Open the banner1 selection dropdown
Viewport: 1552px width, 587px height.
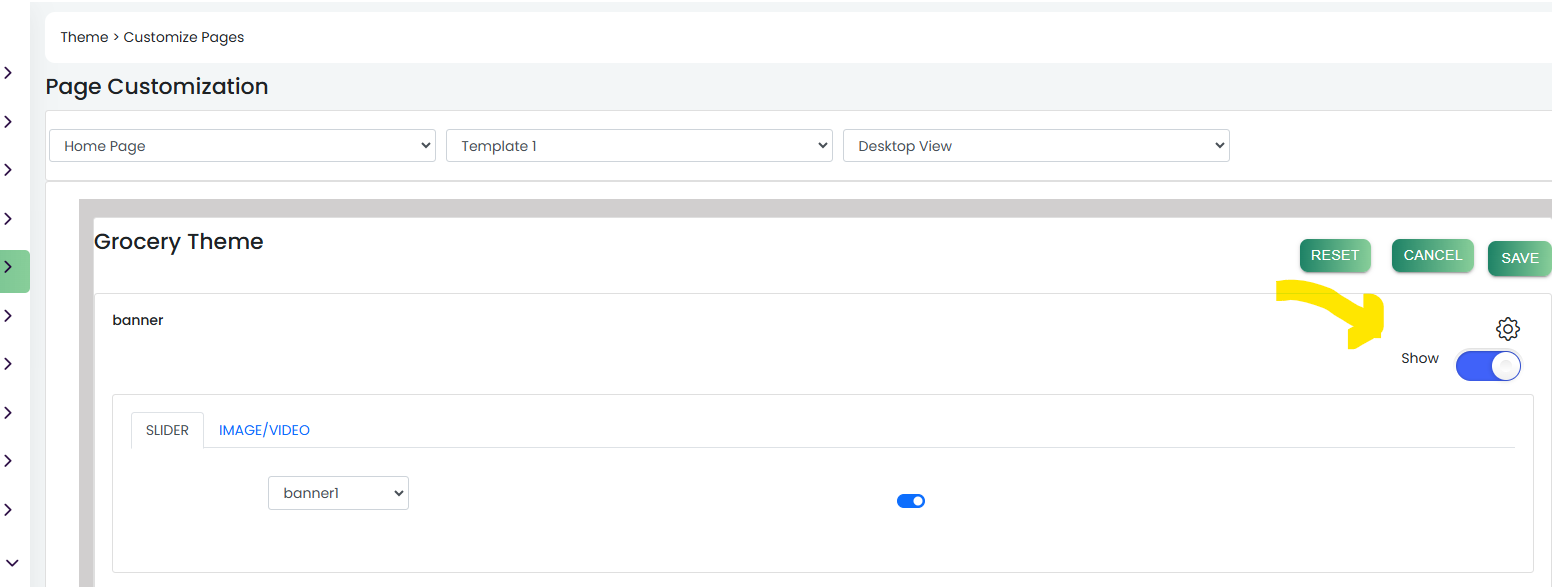338,493
